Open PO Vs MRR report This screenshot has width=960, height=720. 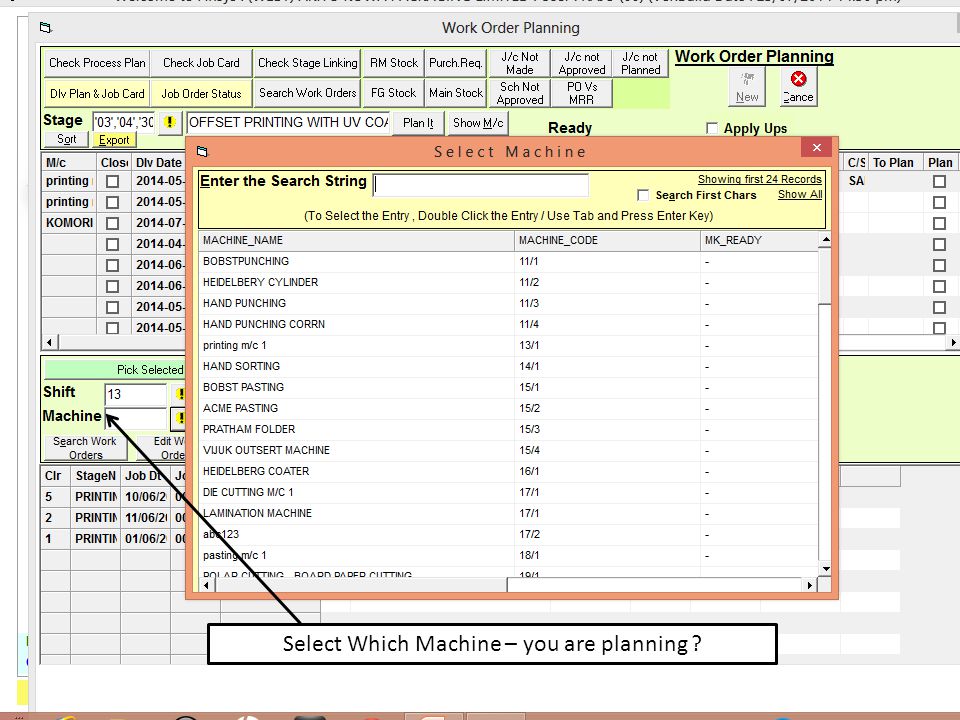[x=582, y=93]
